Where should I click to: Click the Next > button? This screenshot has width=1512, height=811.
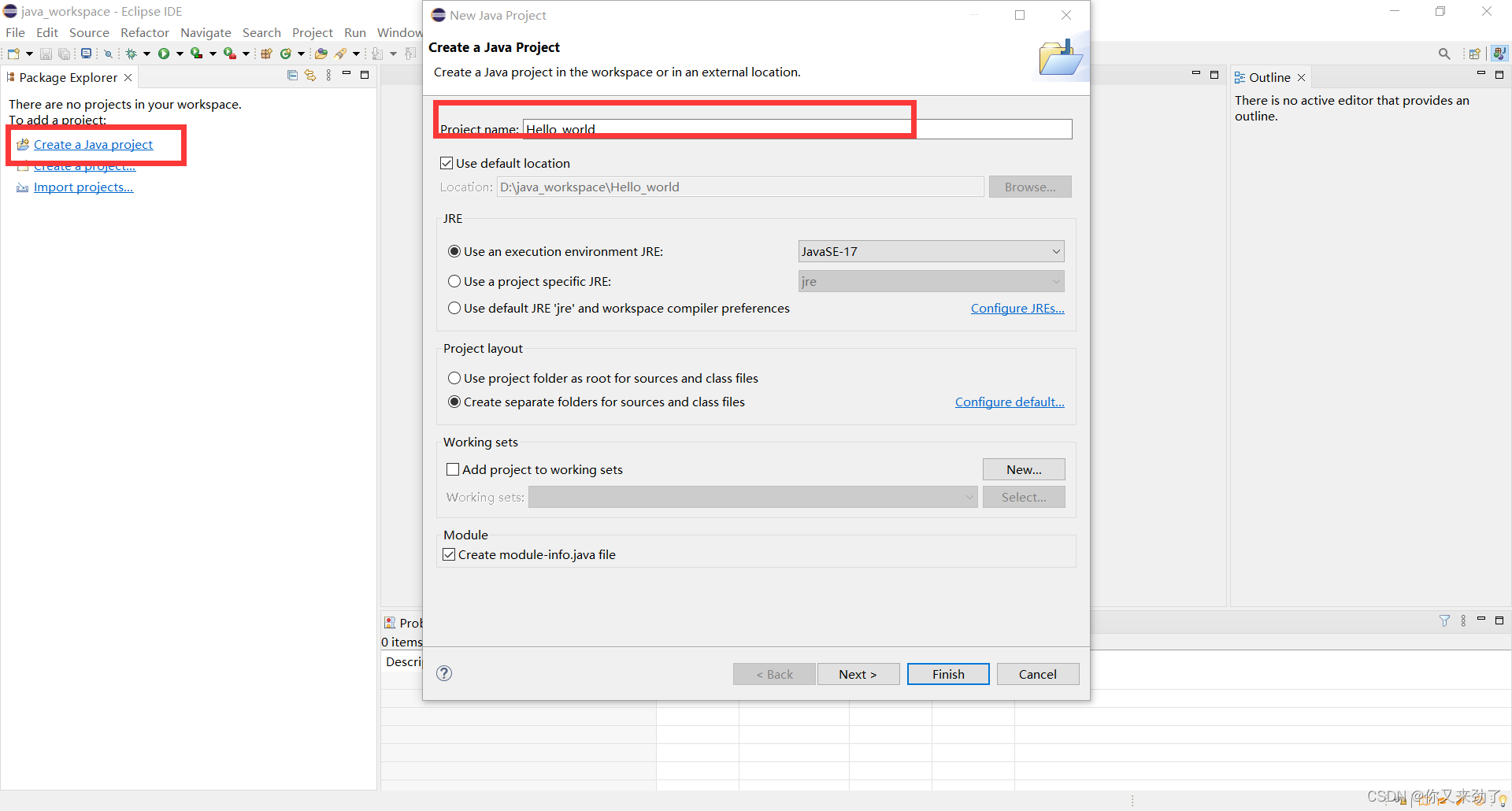(858, 674)
